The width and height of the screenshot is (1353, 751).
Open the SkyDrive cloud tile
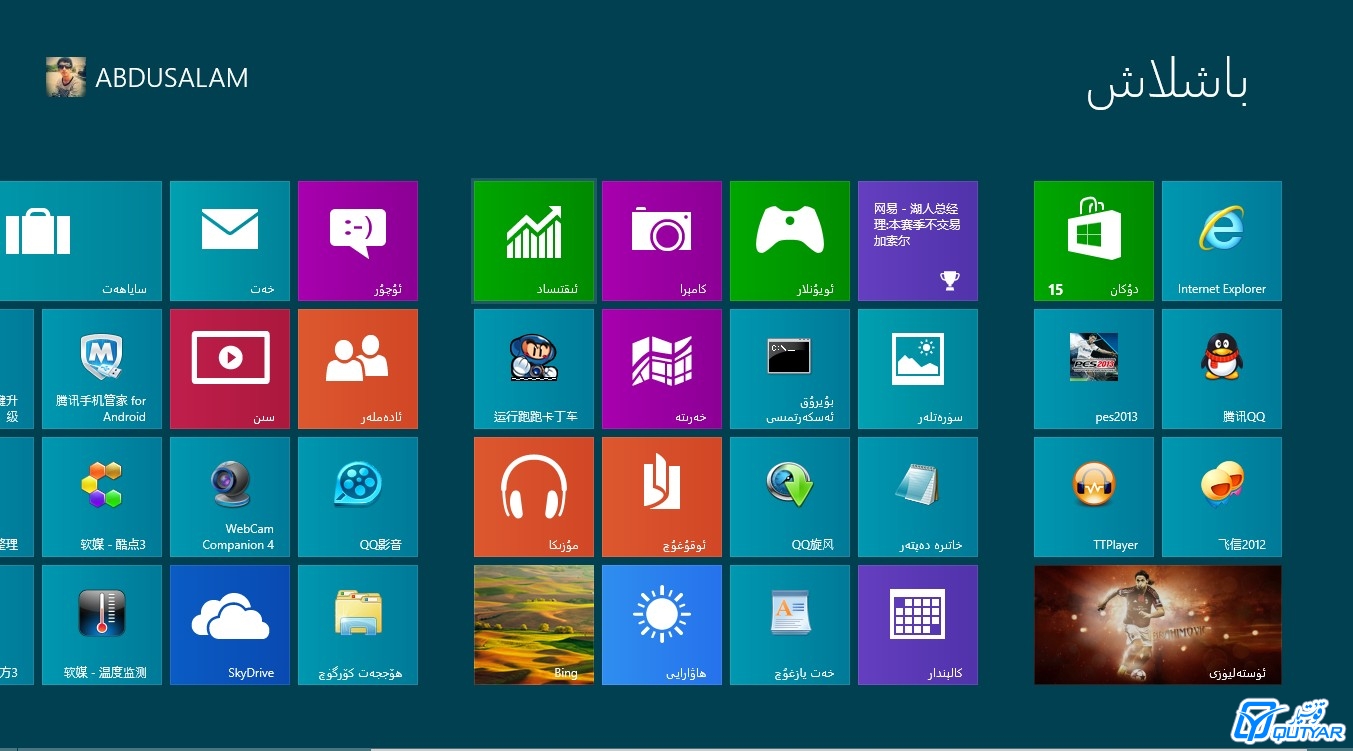coord(230,625)
